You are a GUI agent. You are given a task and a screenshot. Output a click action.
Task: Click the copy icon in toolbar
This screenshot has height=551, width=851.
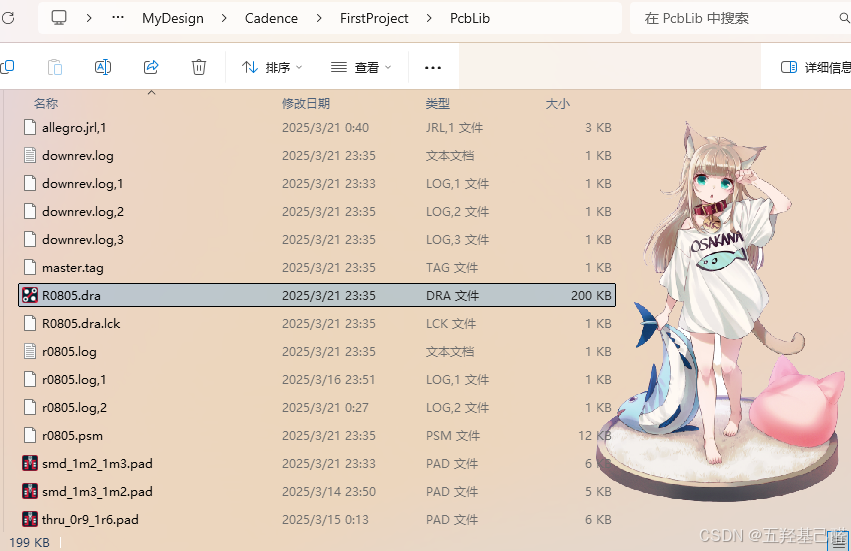click(x=8, y=67)
